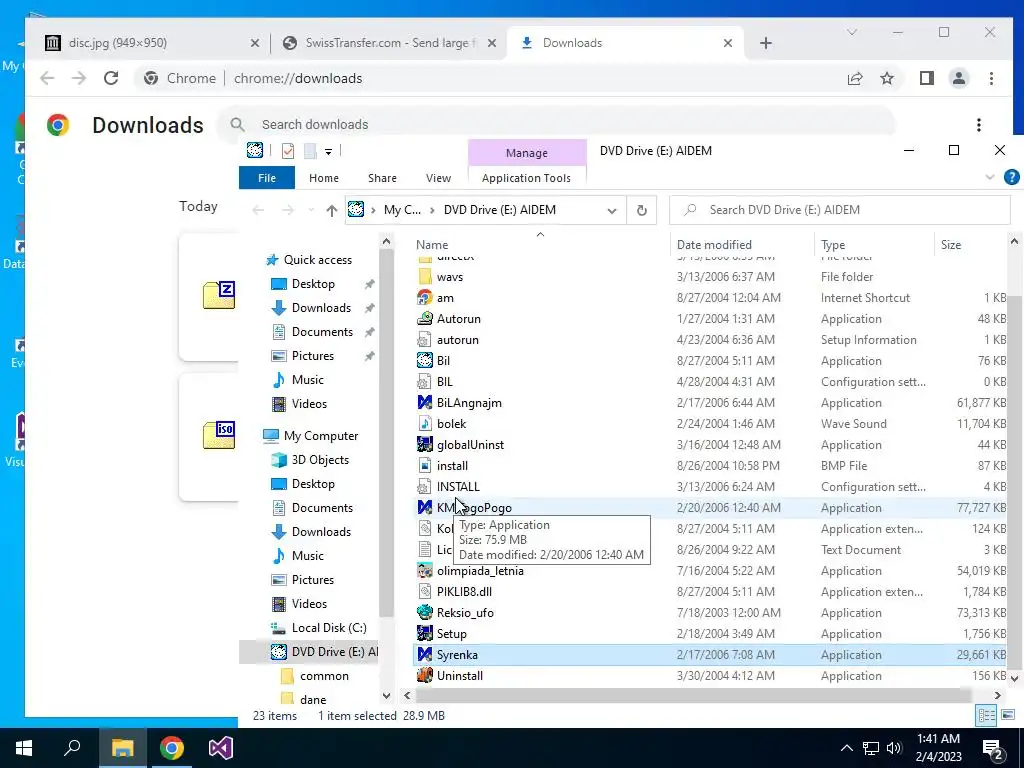Open Chrome's three-dot main menu
This screenshot has width=1024, height=768.
pyautogui.click(x=991, y=78)
